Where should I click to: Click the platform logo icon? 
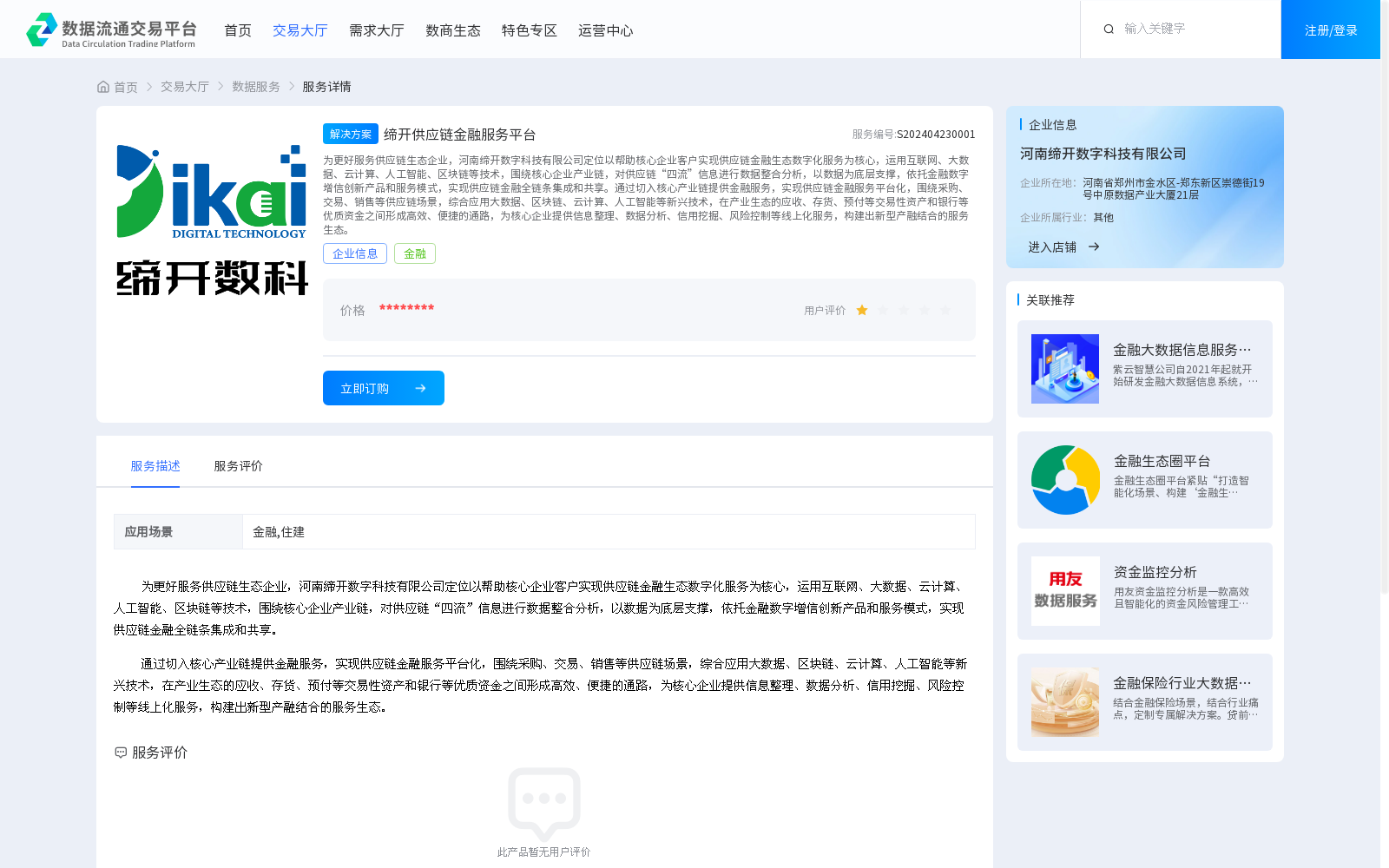[x=41, y=30]
